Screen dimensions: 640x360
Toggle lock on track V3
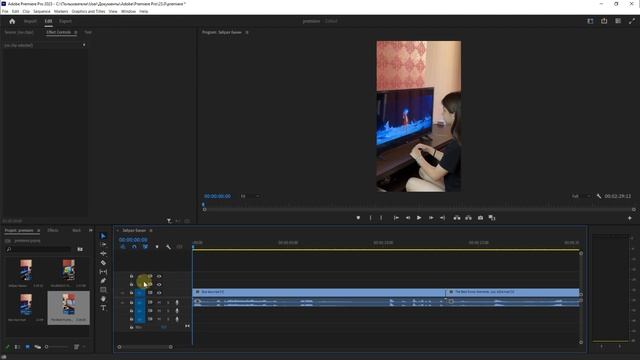tap(131, 276)
